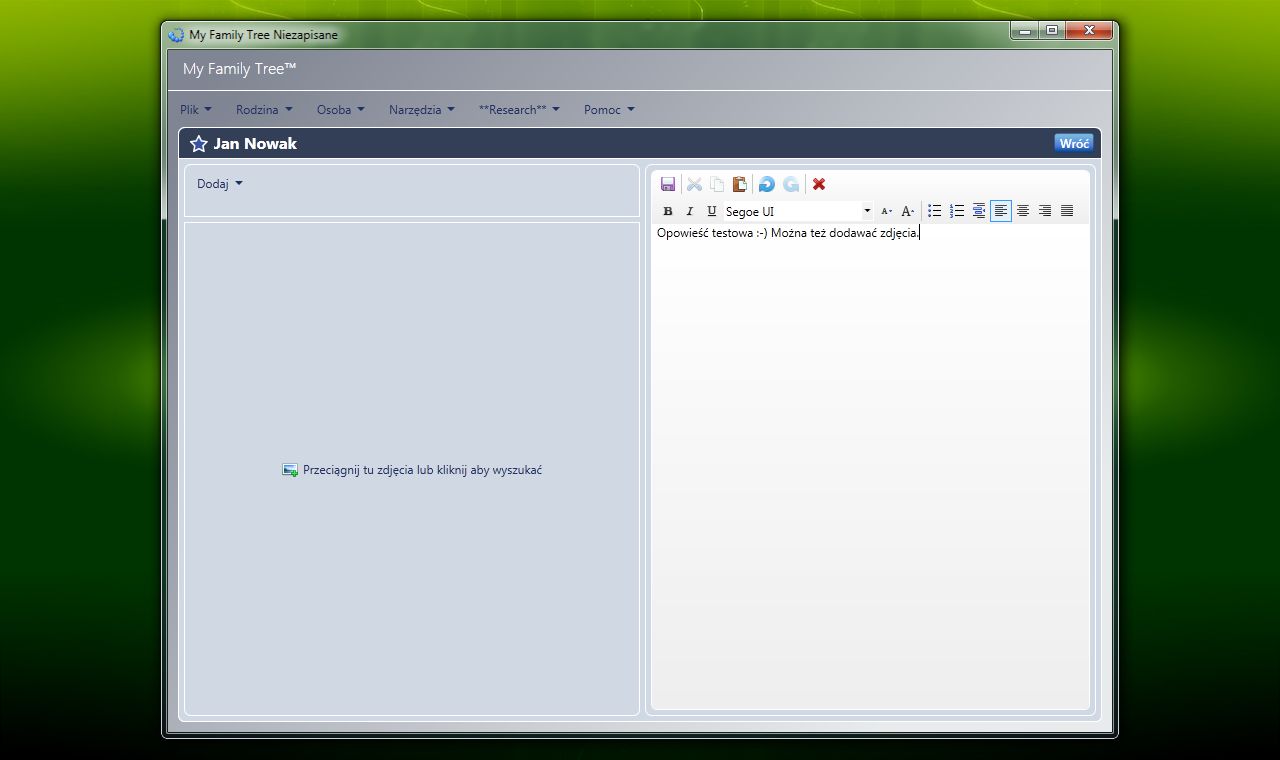
Task: Toggle bold formatting
Action: tap(668, 211)
